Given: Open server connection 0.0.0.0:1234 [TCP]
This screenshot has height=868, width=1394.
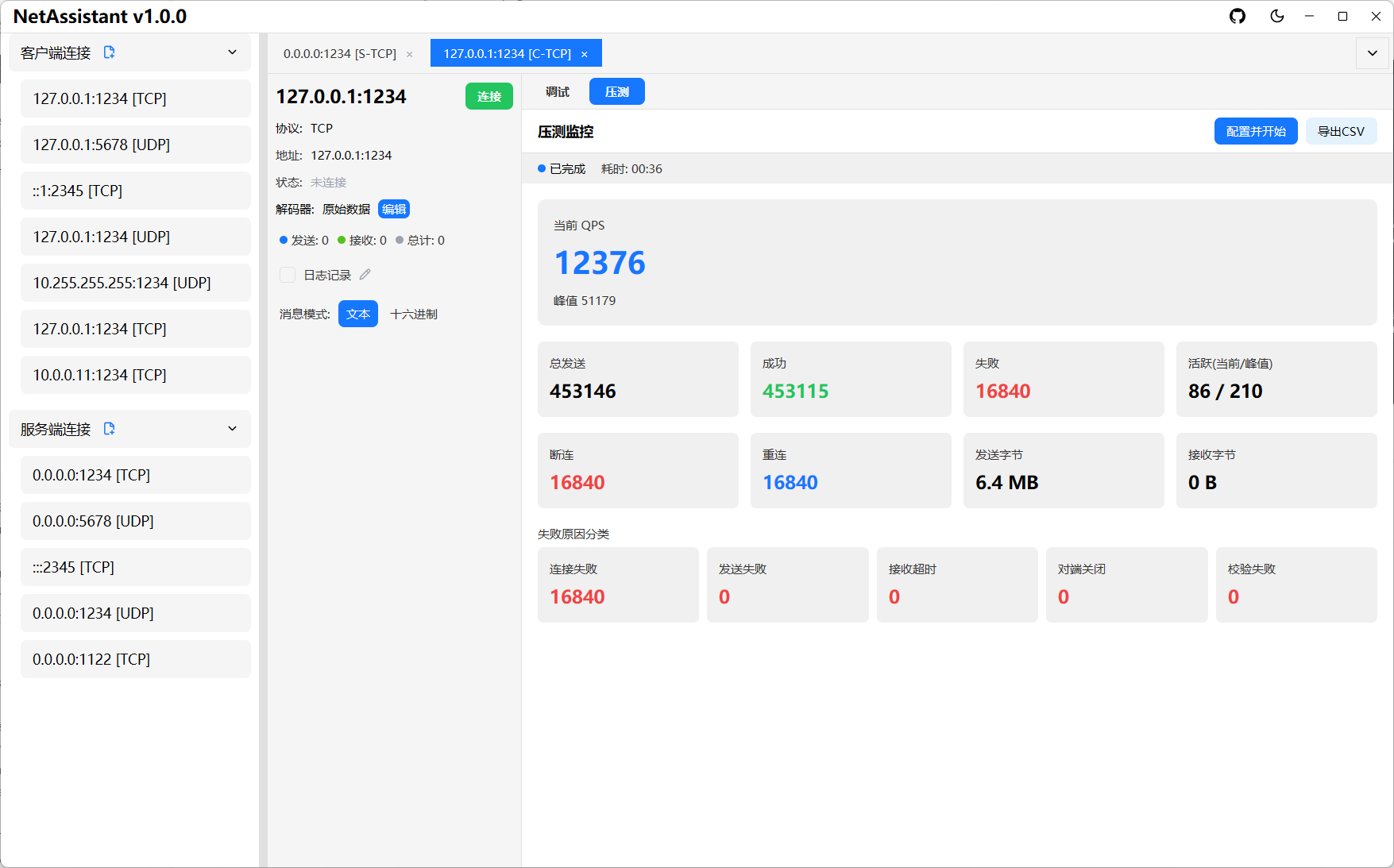Looking at the screenshot, I should 136,475.
